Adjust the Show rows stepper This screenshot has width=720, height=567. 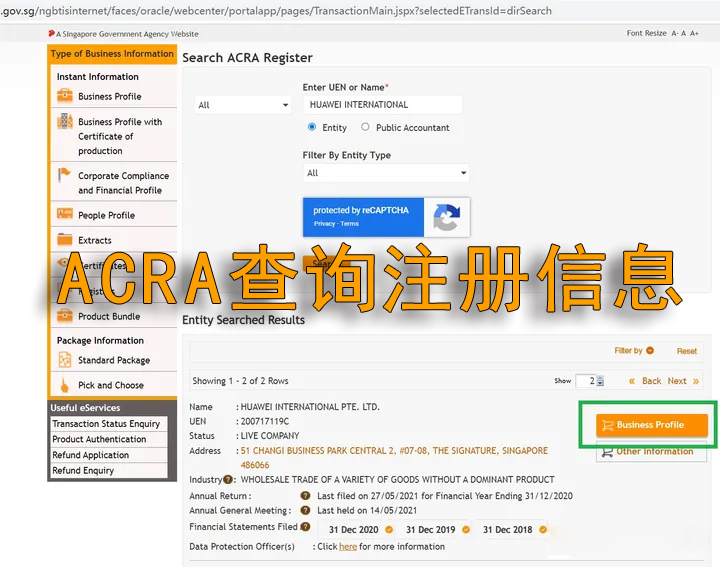[600, 381]
